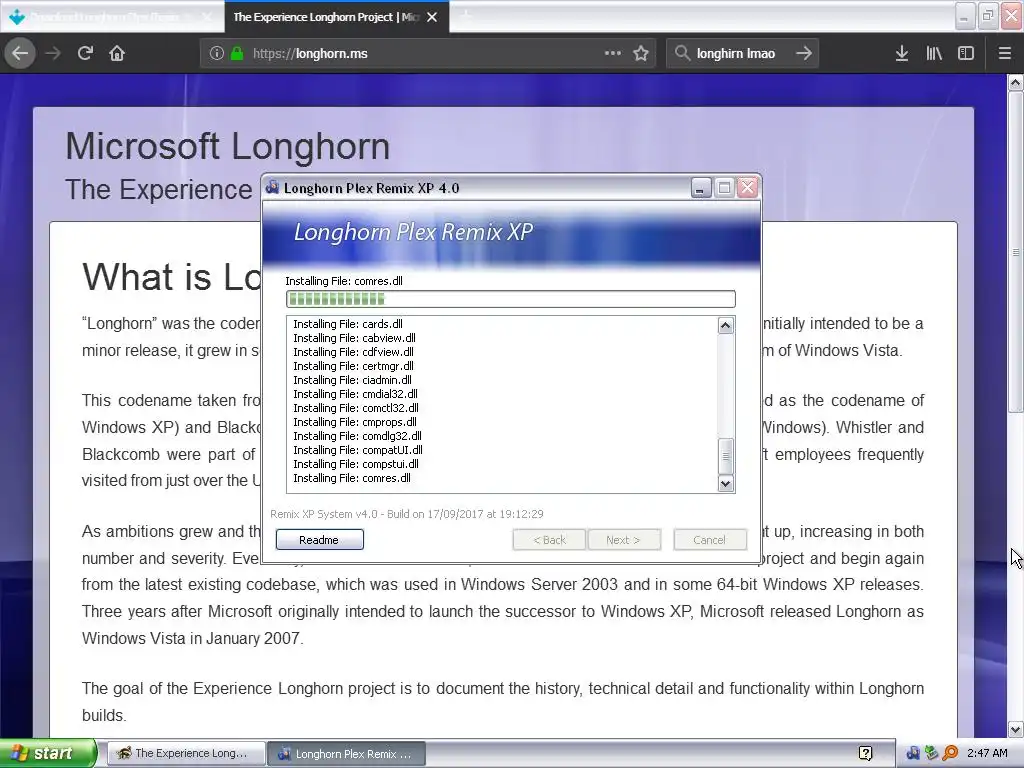
Task: Open the installer Readme
Action: coord(319,540)
